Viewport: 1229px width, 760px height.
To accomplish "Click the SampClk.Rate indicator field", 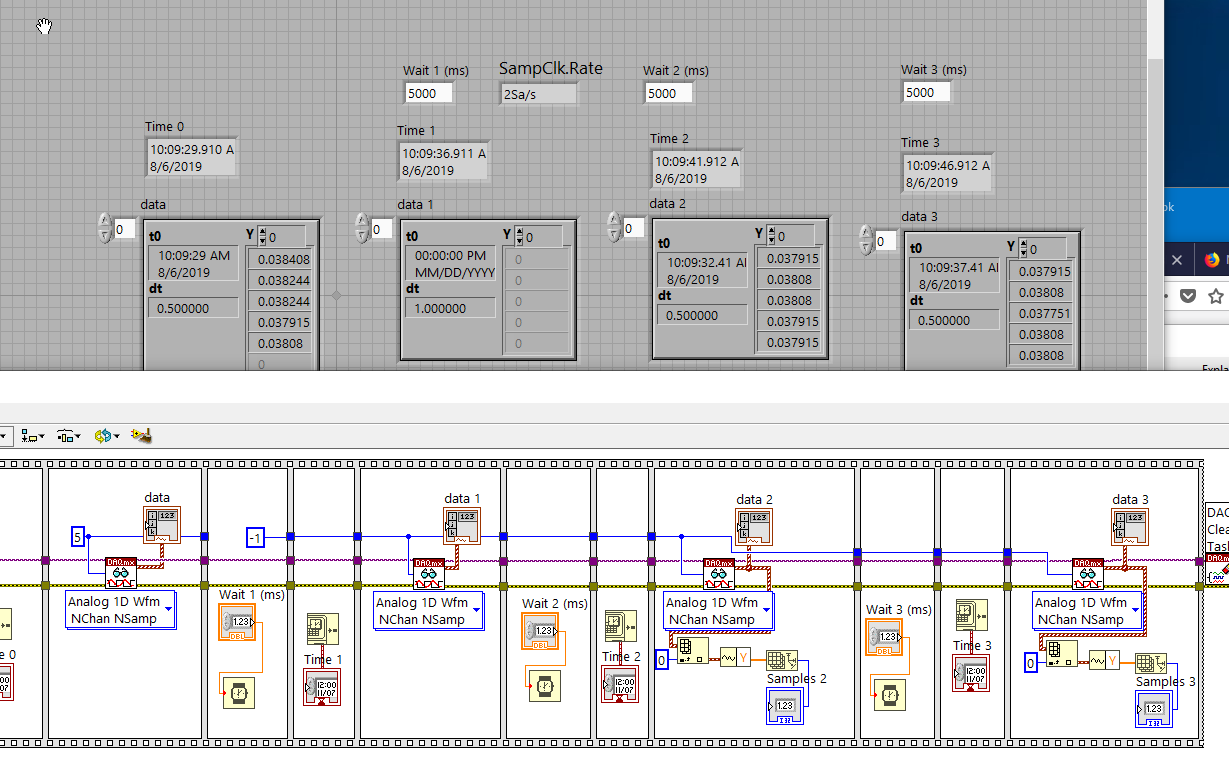I will tap(539, 93).
